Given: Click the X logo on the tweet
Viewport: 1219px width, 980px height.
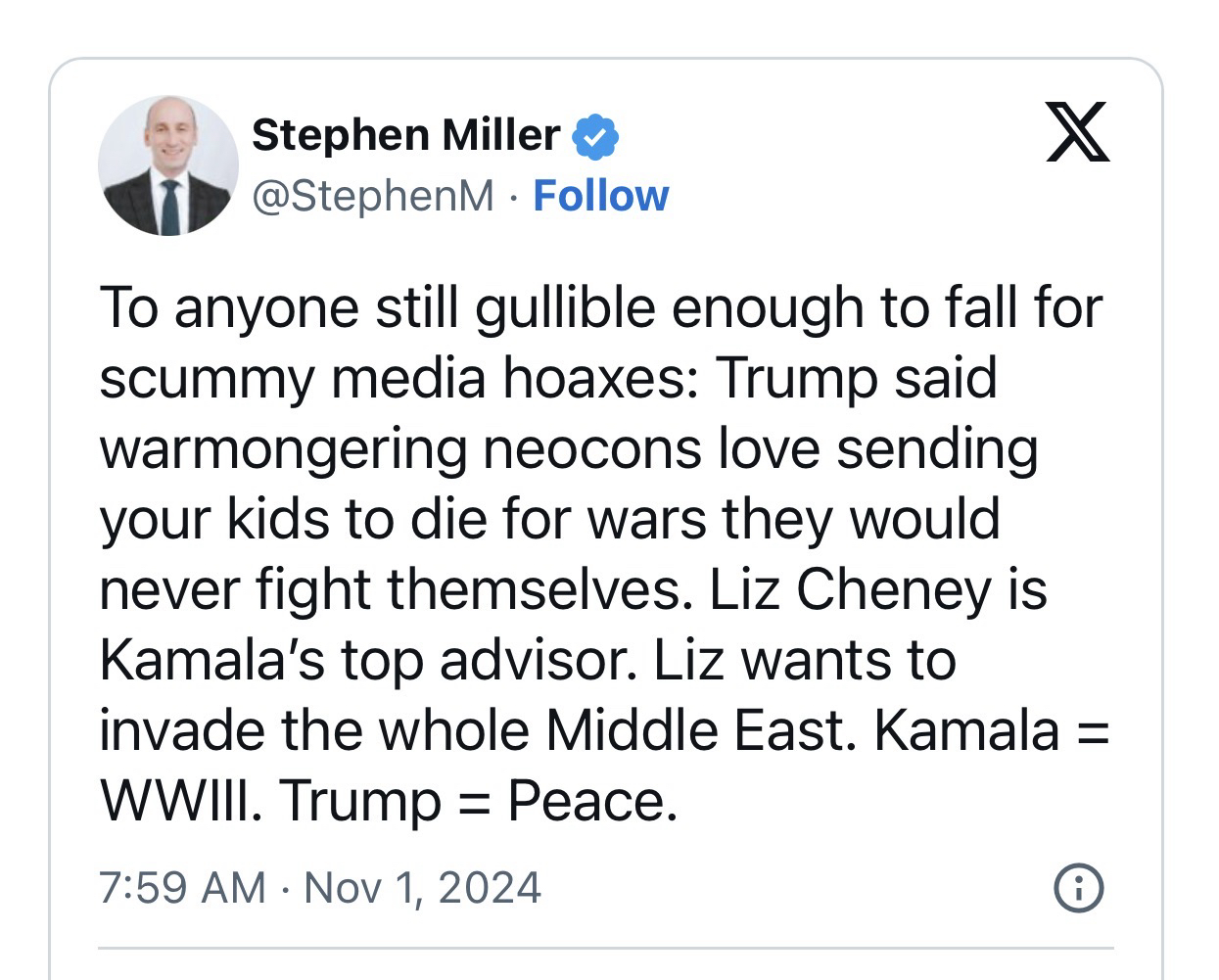Looking at the screenshot, I should 1077,131.
